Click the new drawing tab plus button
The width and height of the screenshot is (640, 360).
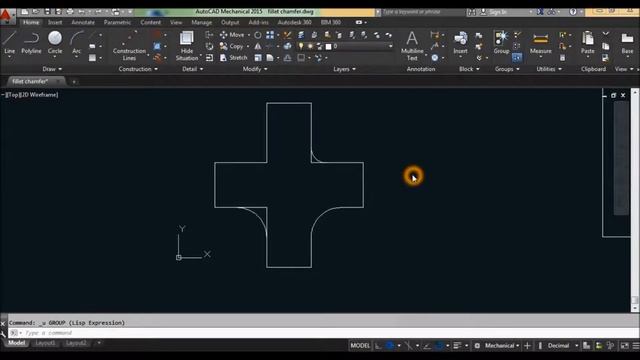[74, 82]
